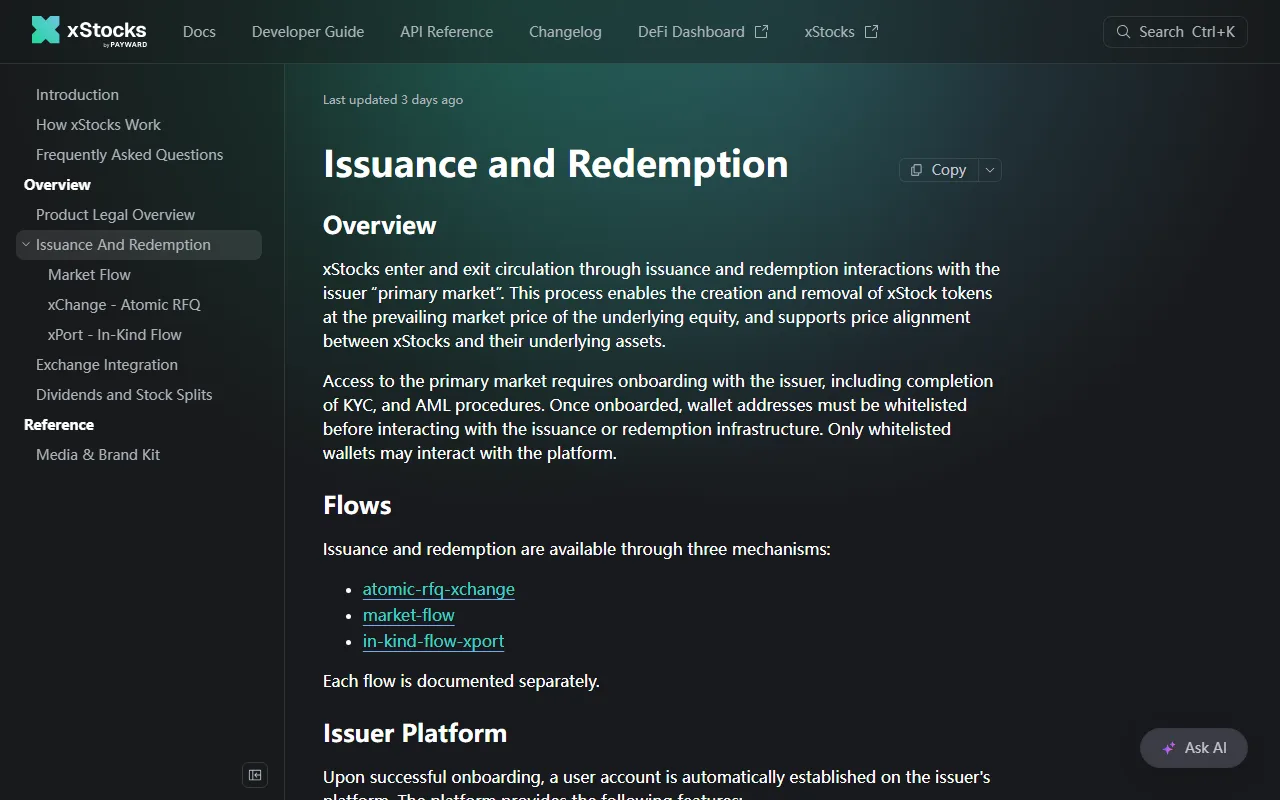Click the Copy page button
The width and height of the screenshot is (1280, 800).
tap(938, 170)
